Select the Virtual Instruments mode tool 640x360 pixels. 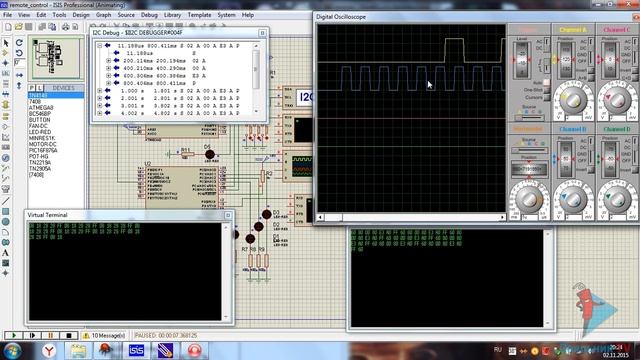[6, 189]
